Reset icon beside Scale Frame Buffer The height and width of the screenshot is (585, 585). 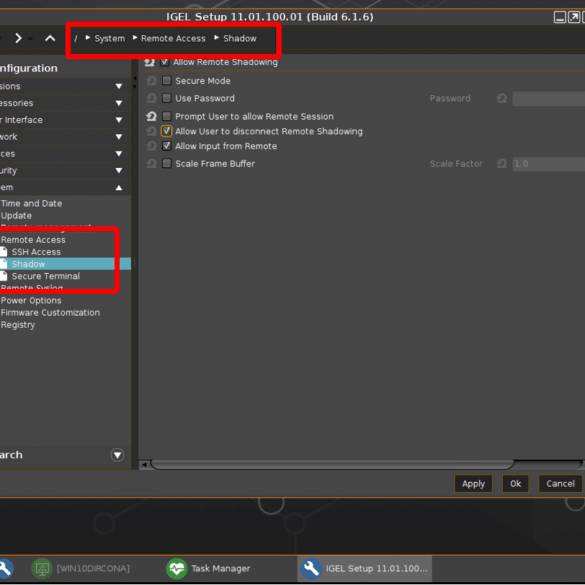pos(151,163)
